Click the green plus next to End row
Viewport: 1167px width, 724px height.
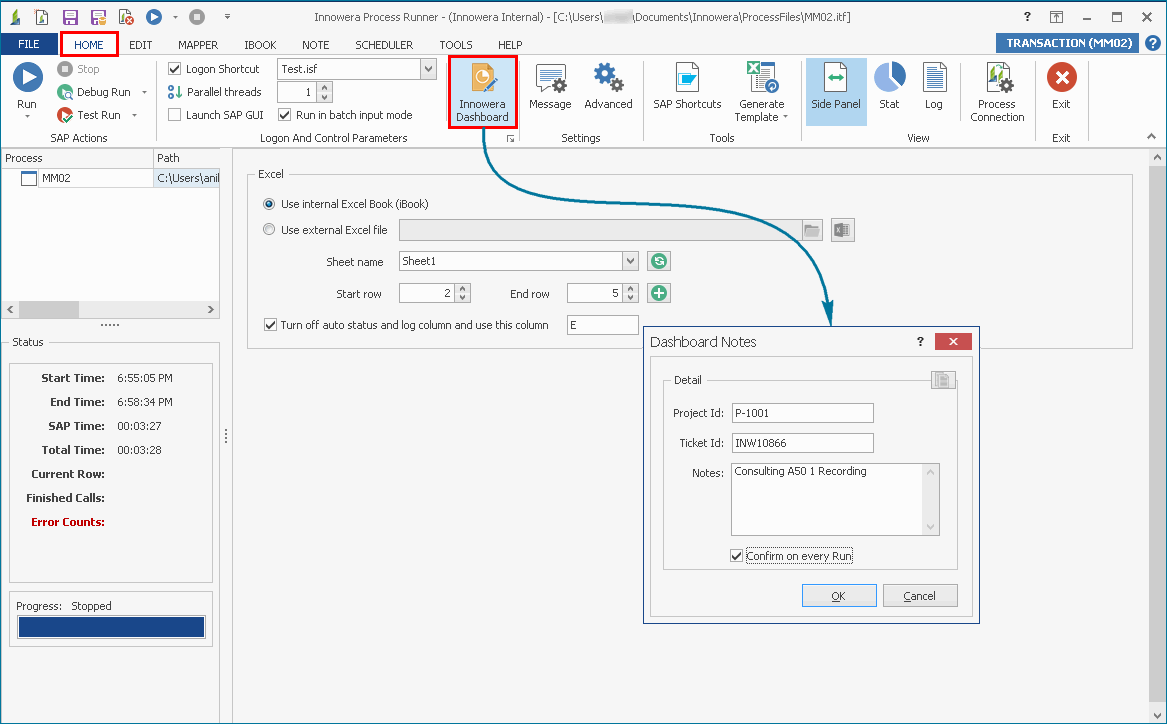pyautogui.click(x=657, y=292)
